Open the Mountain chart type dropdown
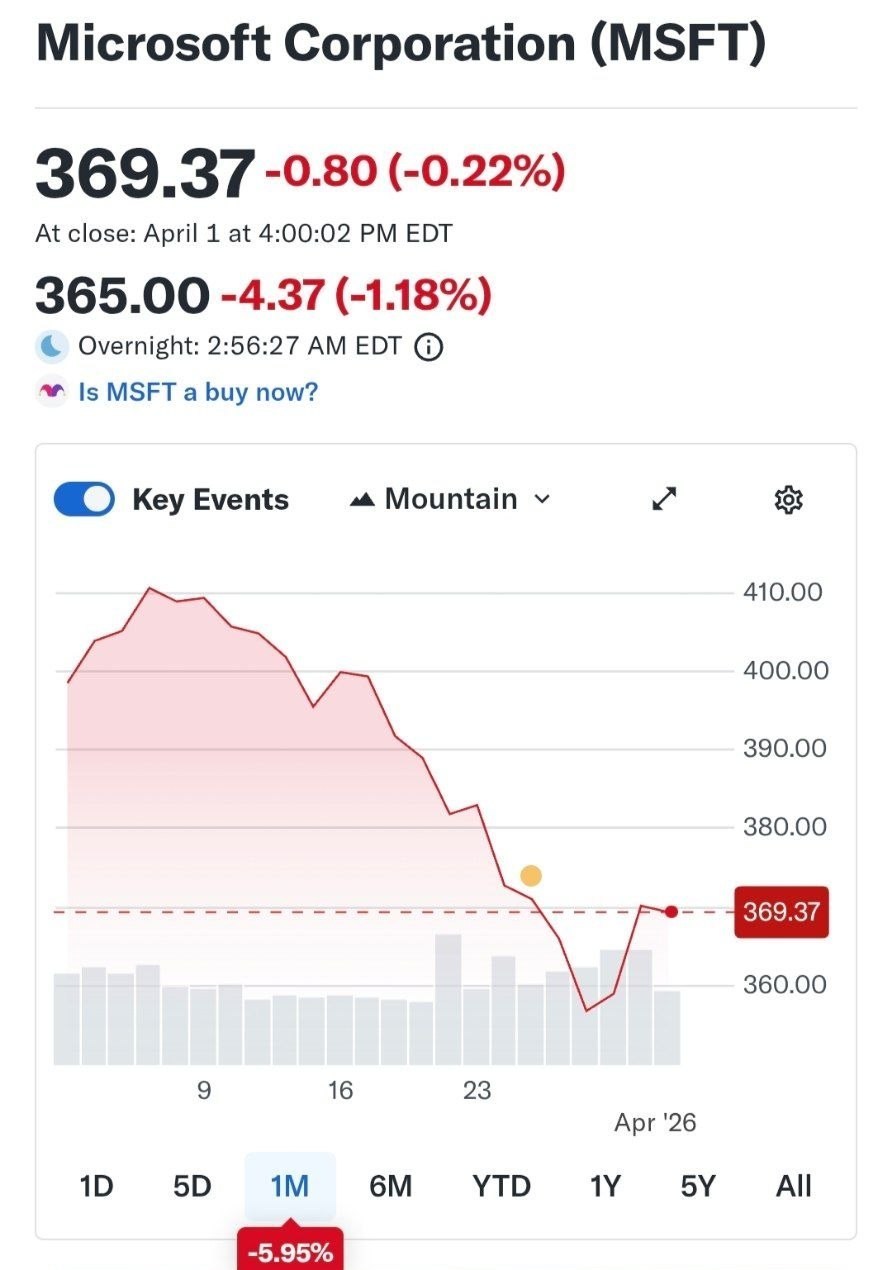 (451, 499)
